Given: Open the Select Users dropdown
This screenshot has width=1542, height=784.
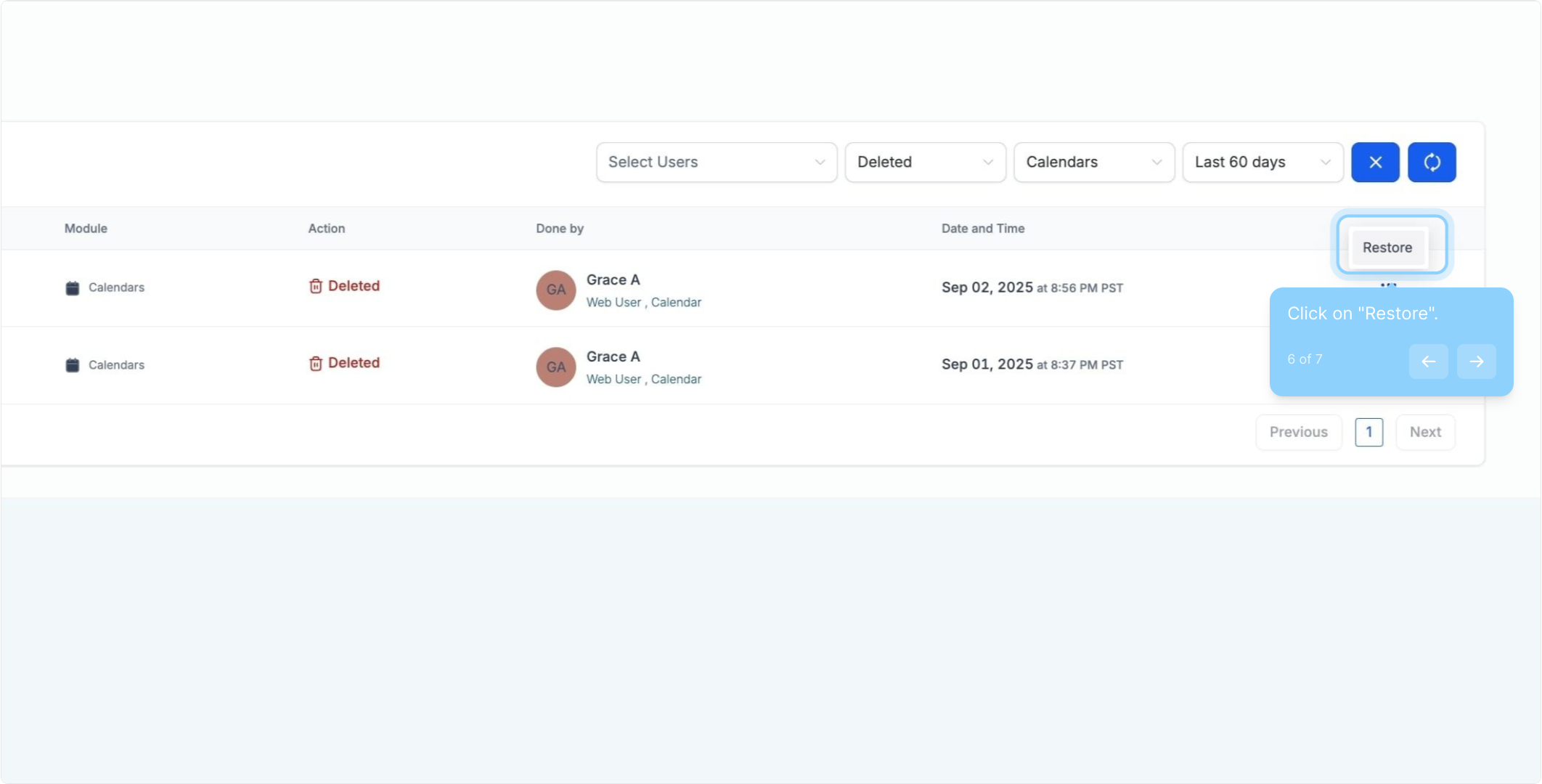Looking at the screenshot, I should pos(716,162).
